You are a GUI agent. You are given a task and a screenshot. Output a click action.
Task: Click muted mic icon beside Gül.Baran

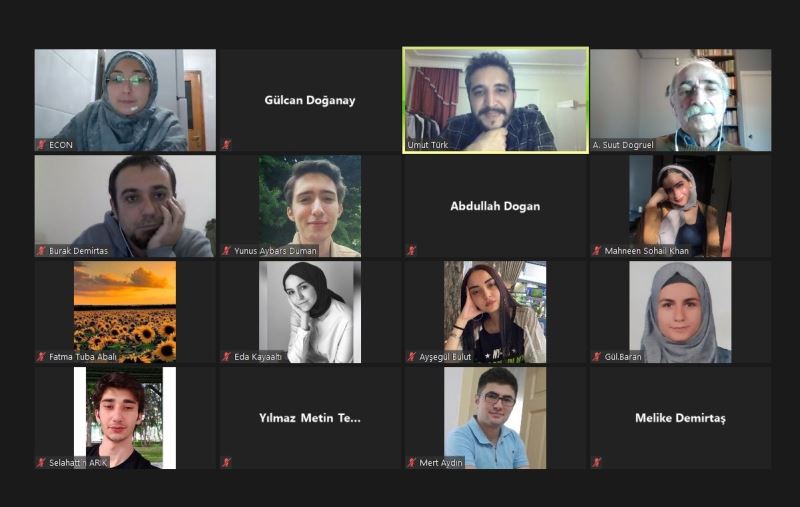[x=597, y=357]
